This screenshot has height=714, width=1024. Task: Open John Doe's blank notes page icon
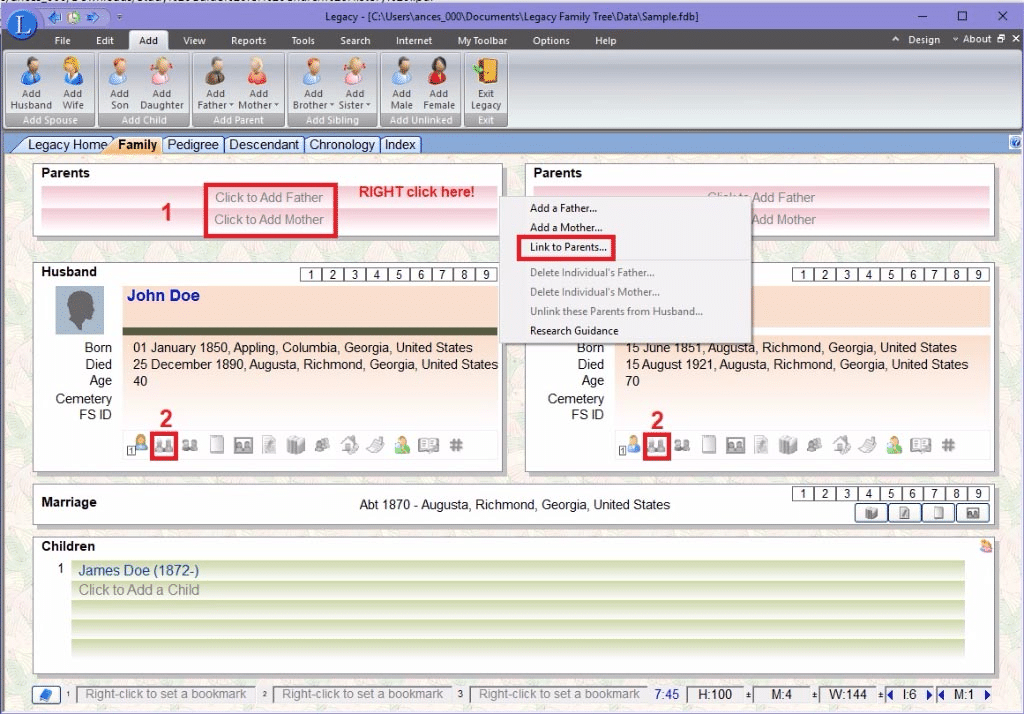pyautogui.click(x=217, y=446)
